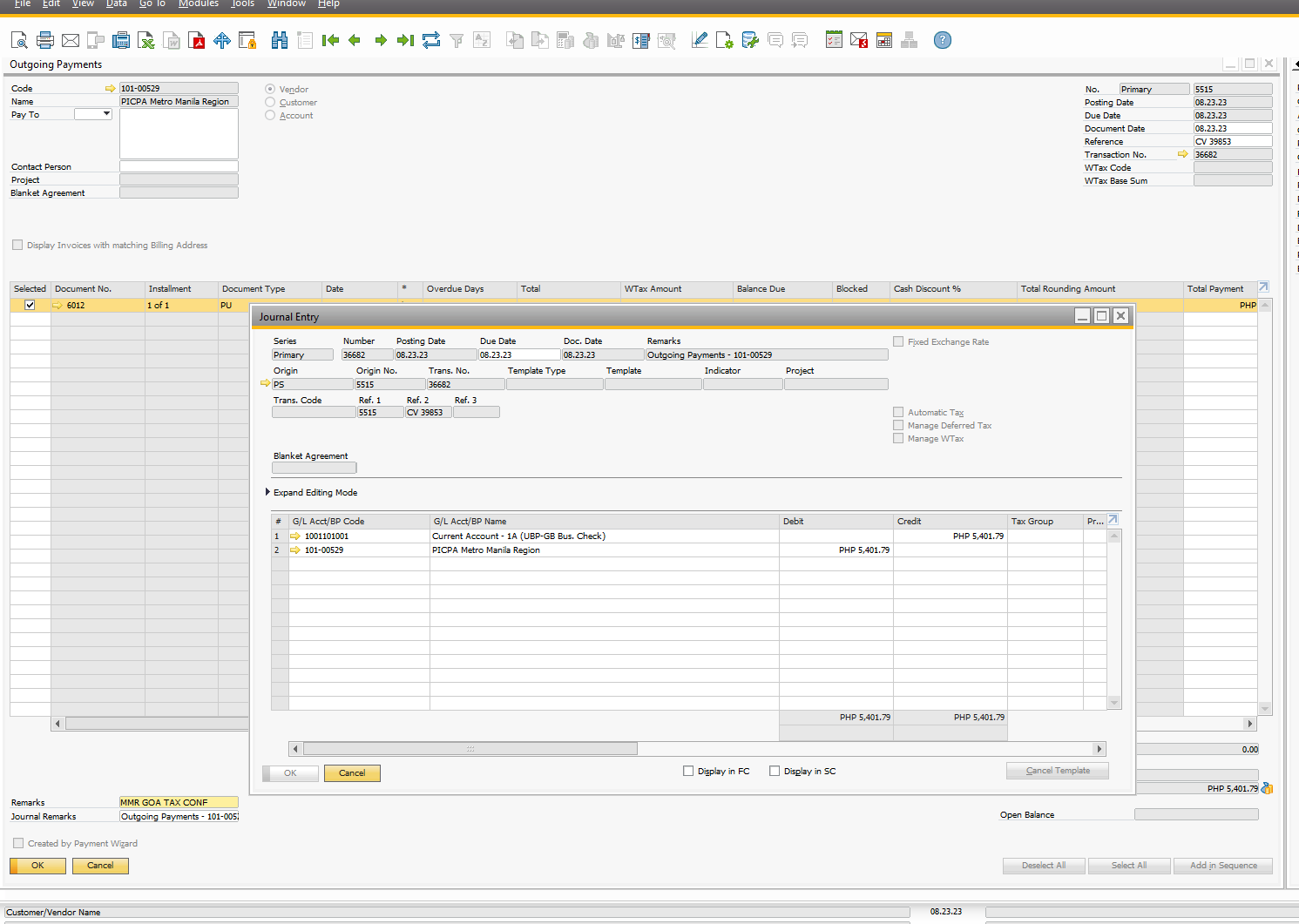Click the Journal Entry horizontal scrollbar thumb
The height and width of the screenshot is (924, 1299).
tap(470, 749)
